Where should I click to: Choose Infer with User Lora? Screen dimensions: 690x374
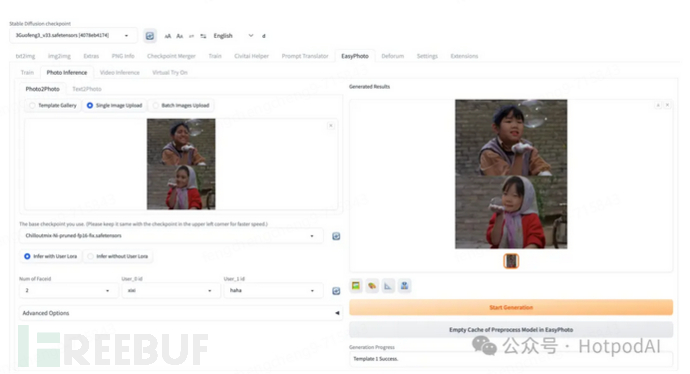[51, 256]
